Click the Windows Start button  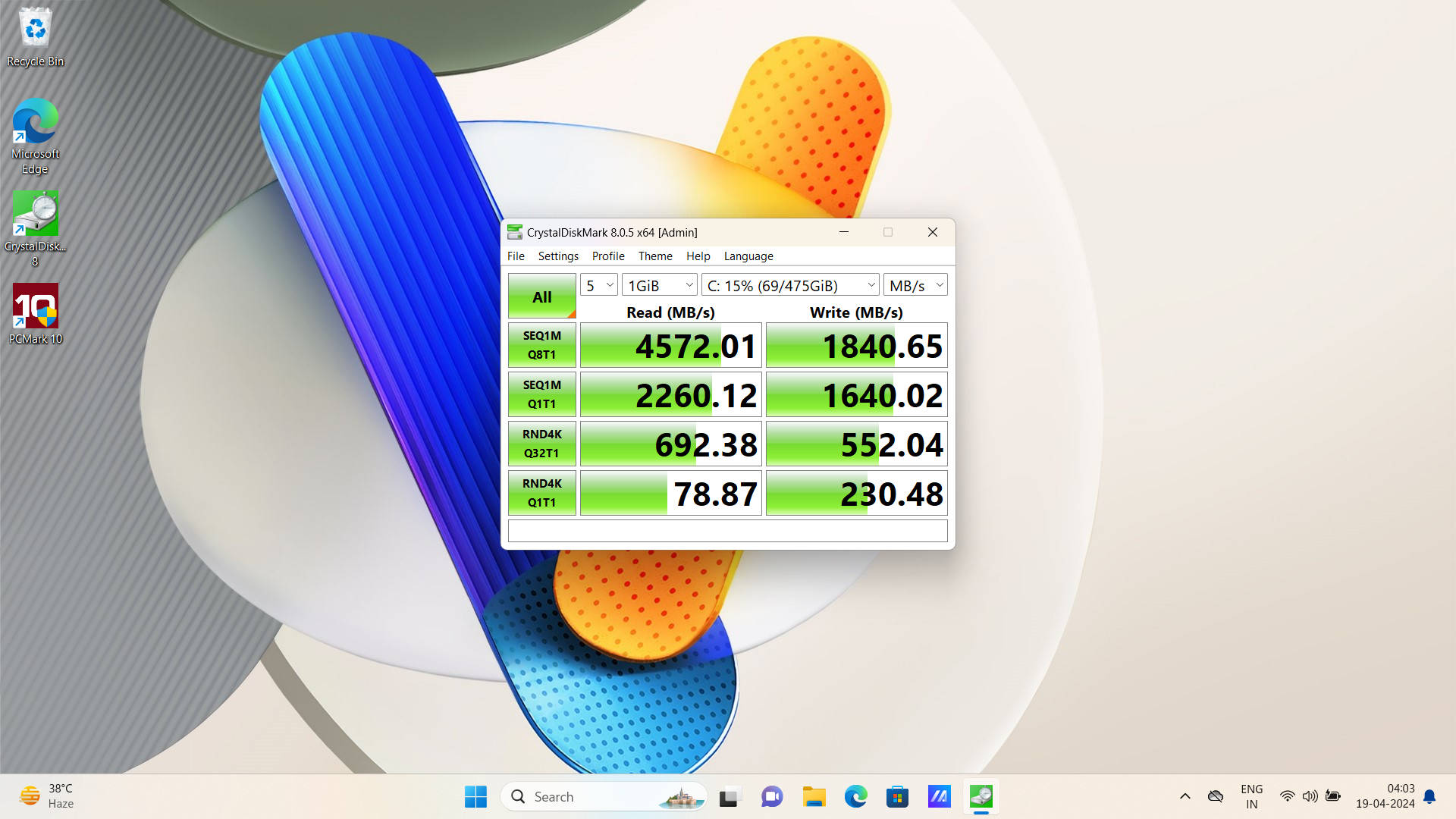[x=475, y=797]
